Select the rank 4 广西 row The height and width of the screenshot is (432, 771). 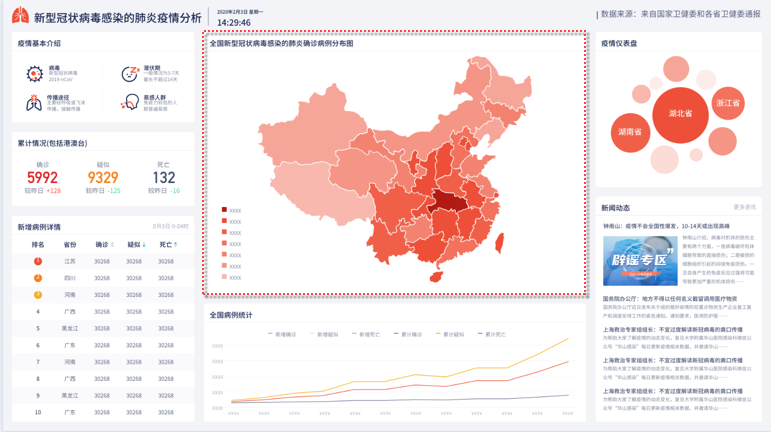click(x=103, y=312)
